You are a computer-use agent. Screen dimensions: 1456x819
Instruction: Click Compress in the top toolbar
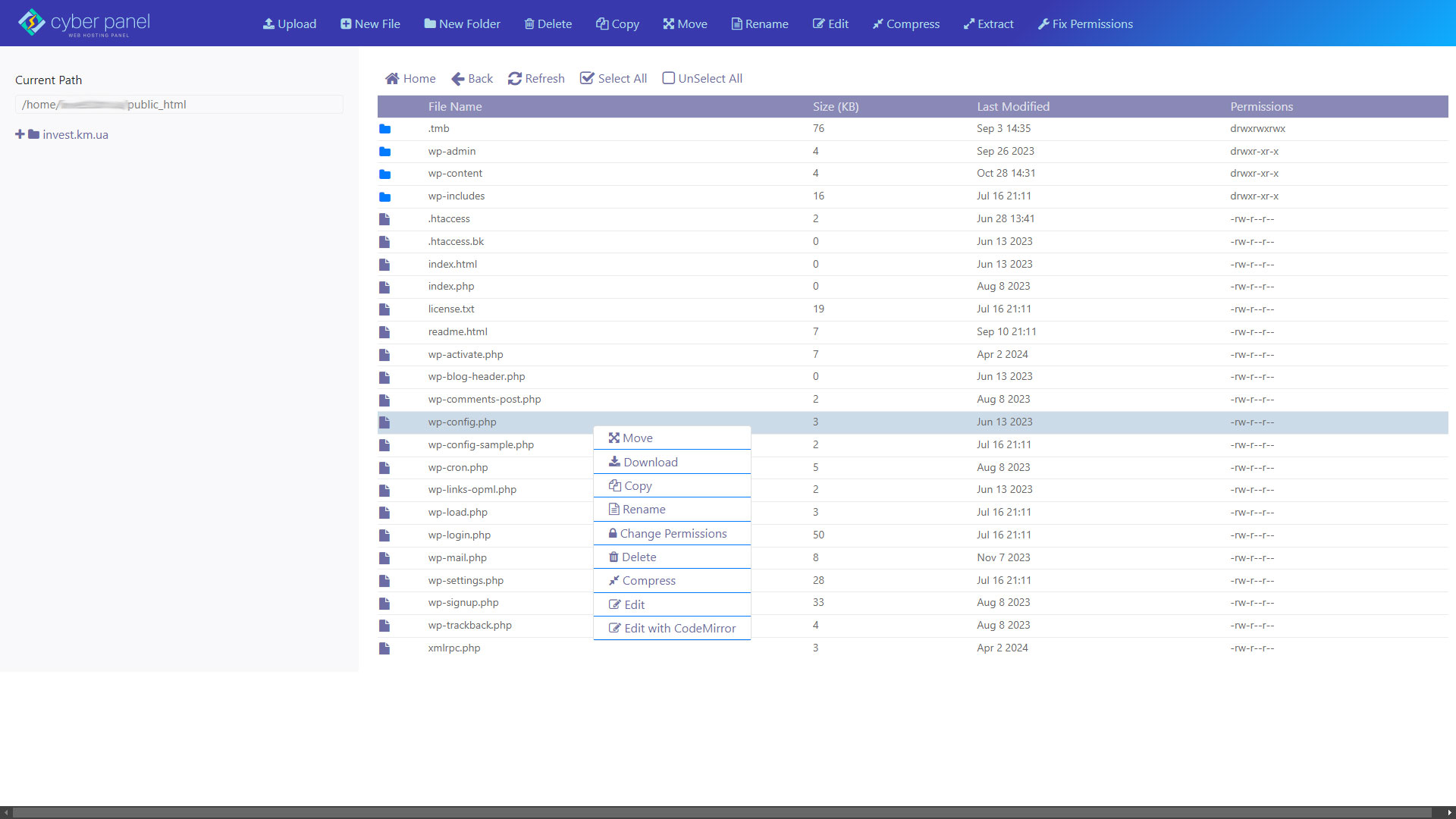pos(905,24)
